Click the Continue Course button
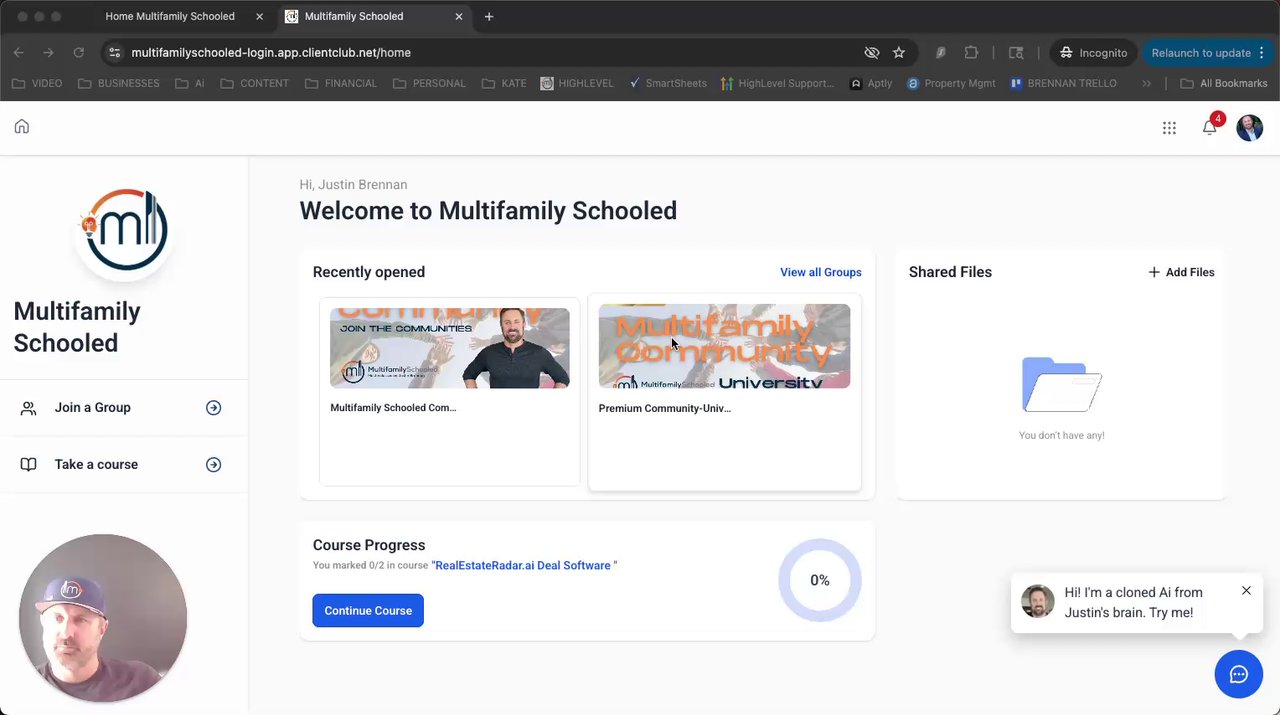This screenshot has height=715, width=1280. tap(368, 611)
